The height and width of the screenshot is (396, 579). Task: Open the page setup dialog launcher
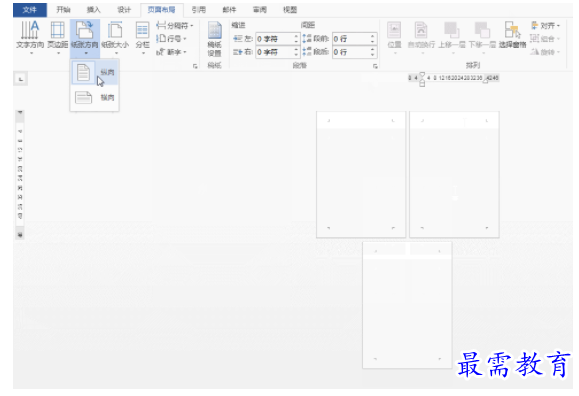point(195,66)
